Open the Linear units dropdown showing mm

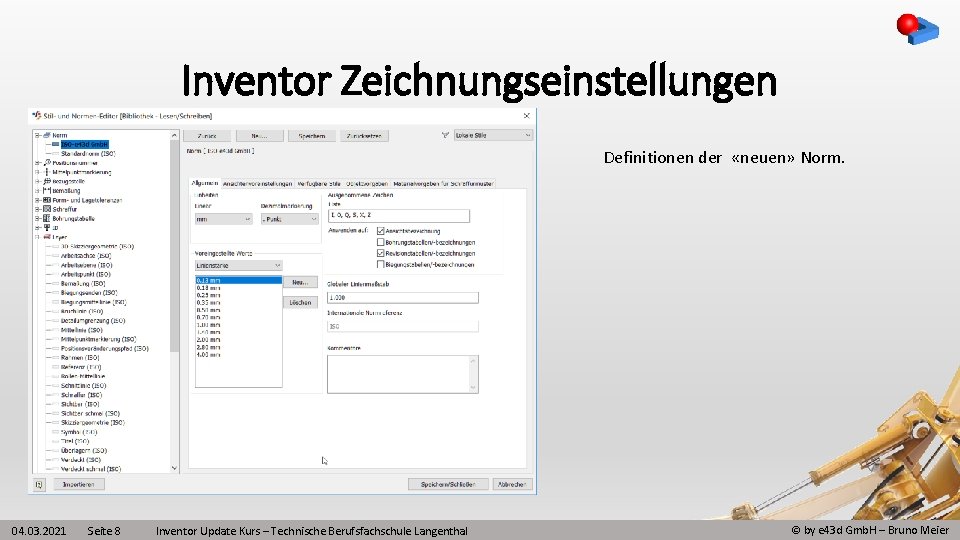[223, 219]
